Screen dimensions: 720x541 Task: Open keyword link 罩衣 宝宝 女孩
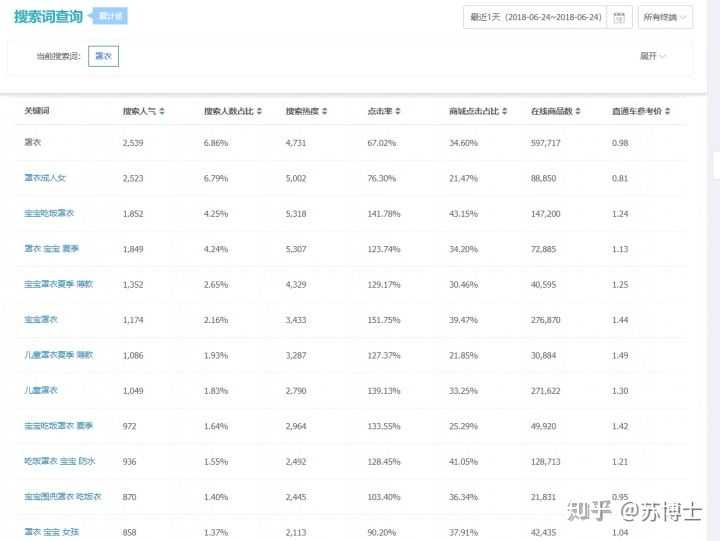(x=51, y=532)
